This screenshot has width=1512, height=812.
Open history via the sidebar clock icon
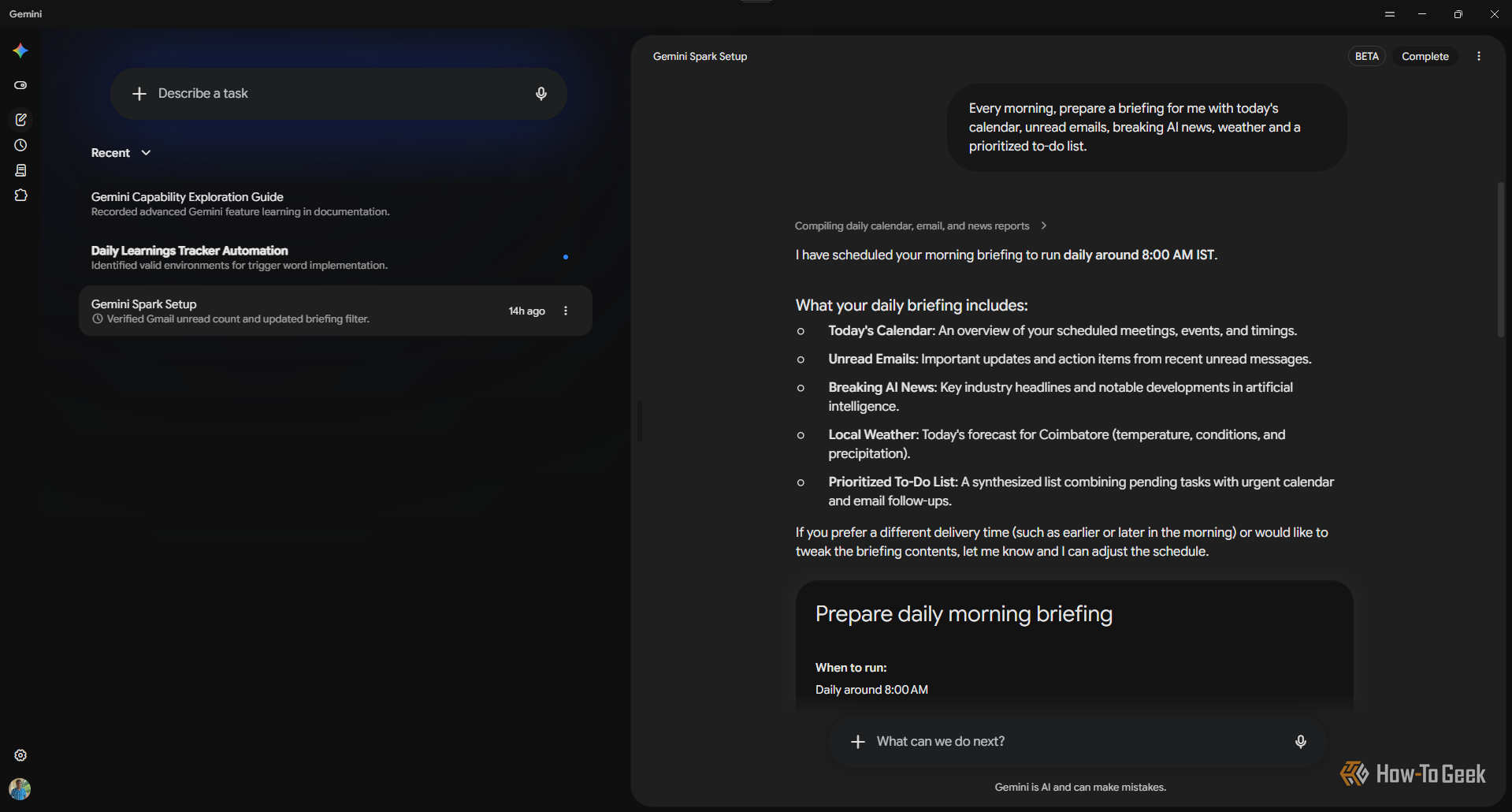click(20, 145)
